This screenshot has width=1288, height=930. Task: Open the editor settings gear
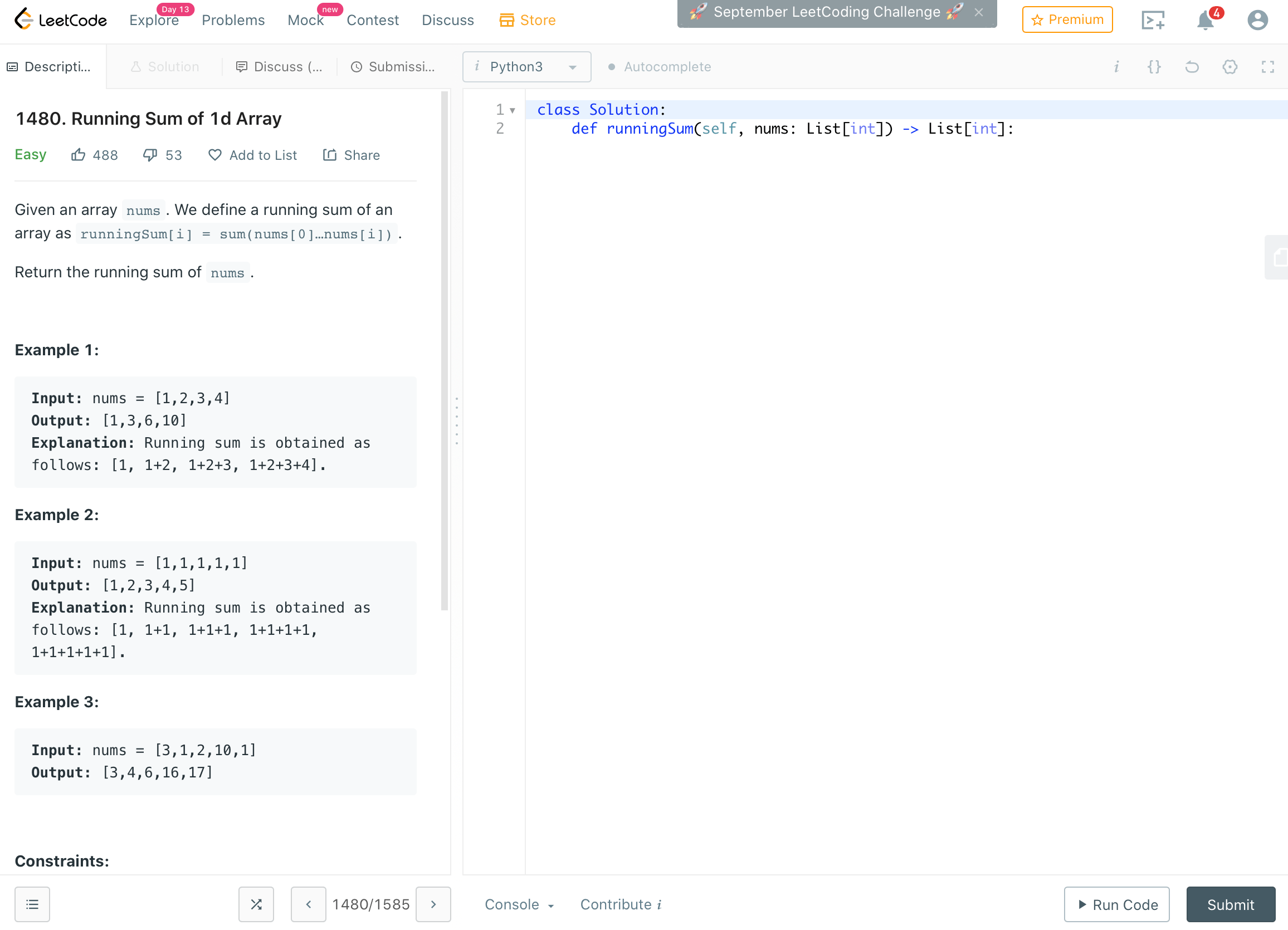click(1230, 66)
